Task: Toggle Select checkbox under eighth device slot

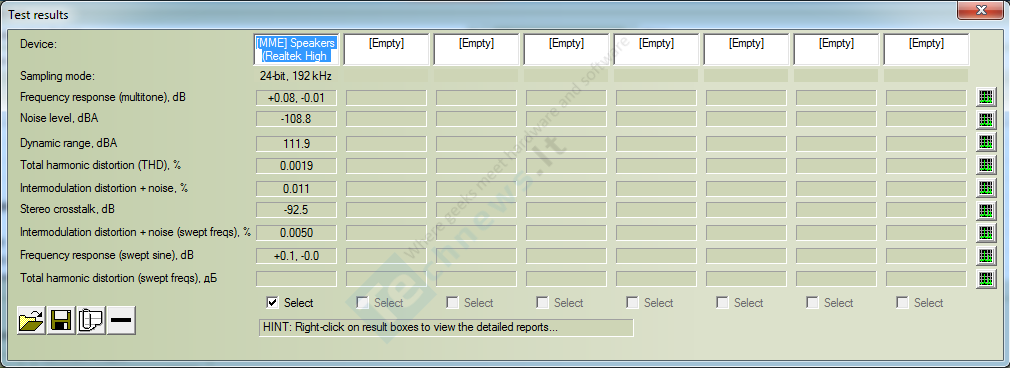Action: (x=902, y=302)
